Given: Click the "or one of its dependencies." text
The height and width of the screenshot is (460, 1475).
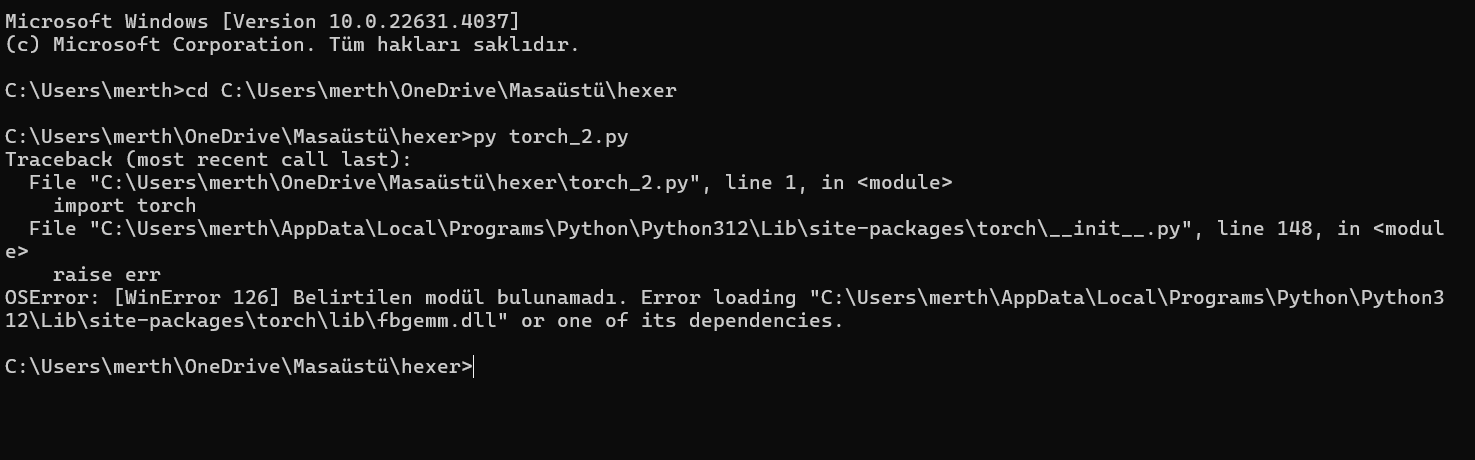Looking at the screenshot, I should [682, 321].
